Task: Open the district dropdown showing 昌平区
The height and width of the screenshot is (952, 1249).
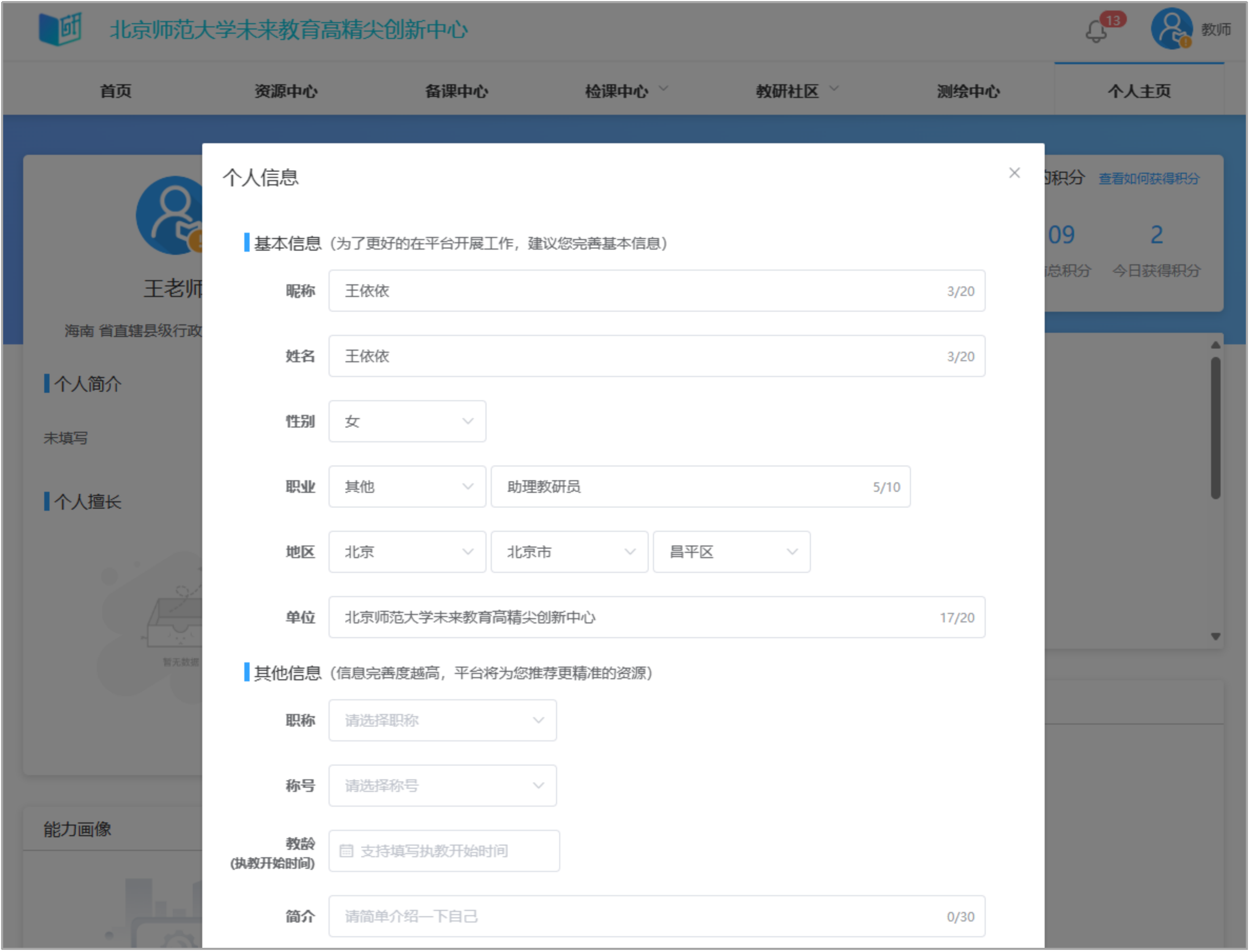Action: [731, 551]
